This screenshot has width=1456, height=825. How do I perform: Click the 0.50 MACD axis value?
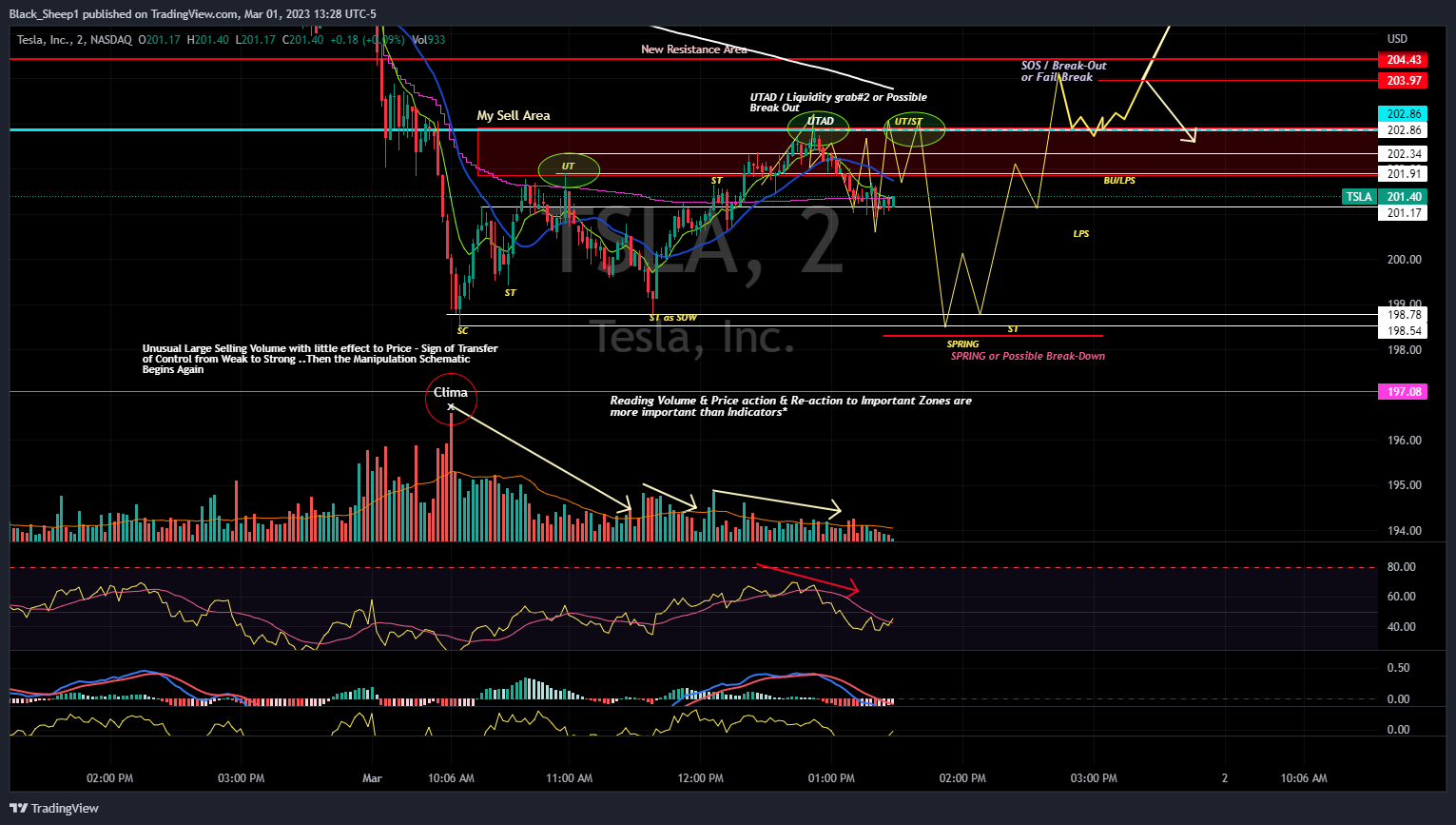click(1398, 668)
